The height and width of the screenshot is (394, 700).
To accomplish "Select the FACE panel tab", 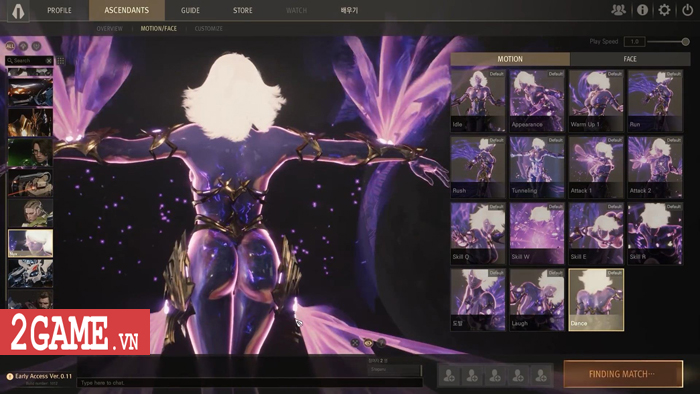I will point(630,59).
